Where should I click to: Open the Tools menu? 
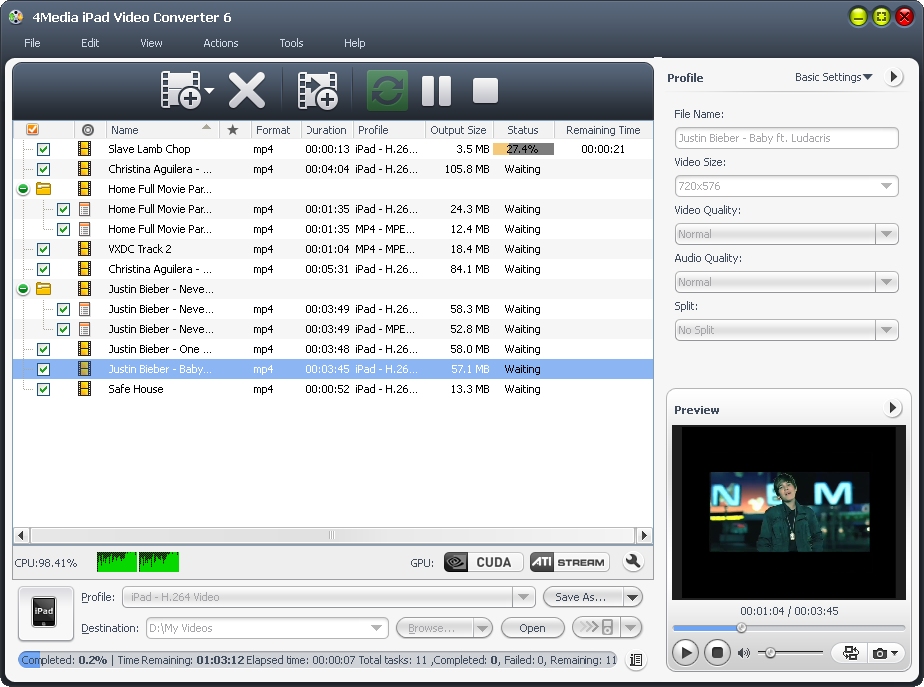pos(291,43)
